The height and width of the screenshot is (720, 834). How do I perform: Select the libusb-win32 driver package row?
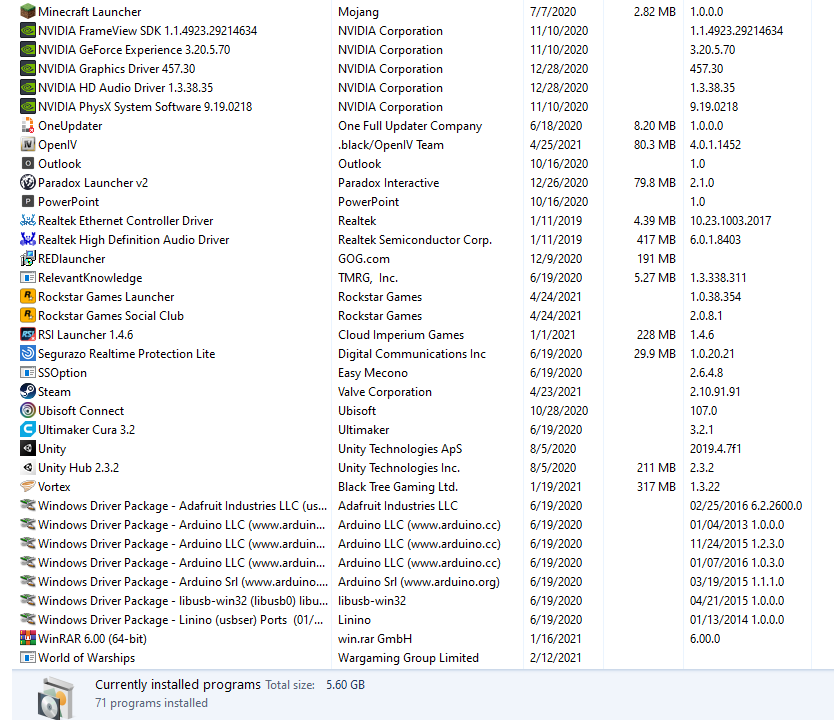coord(183,600)
